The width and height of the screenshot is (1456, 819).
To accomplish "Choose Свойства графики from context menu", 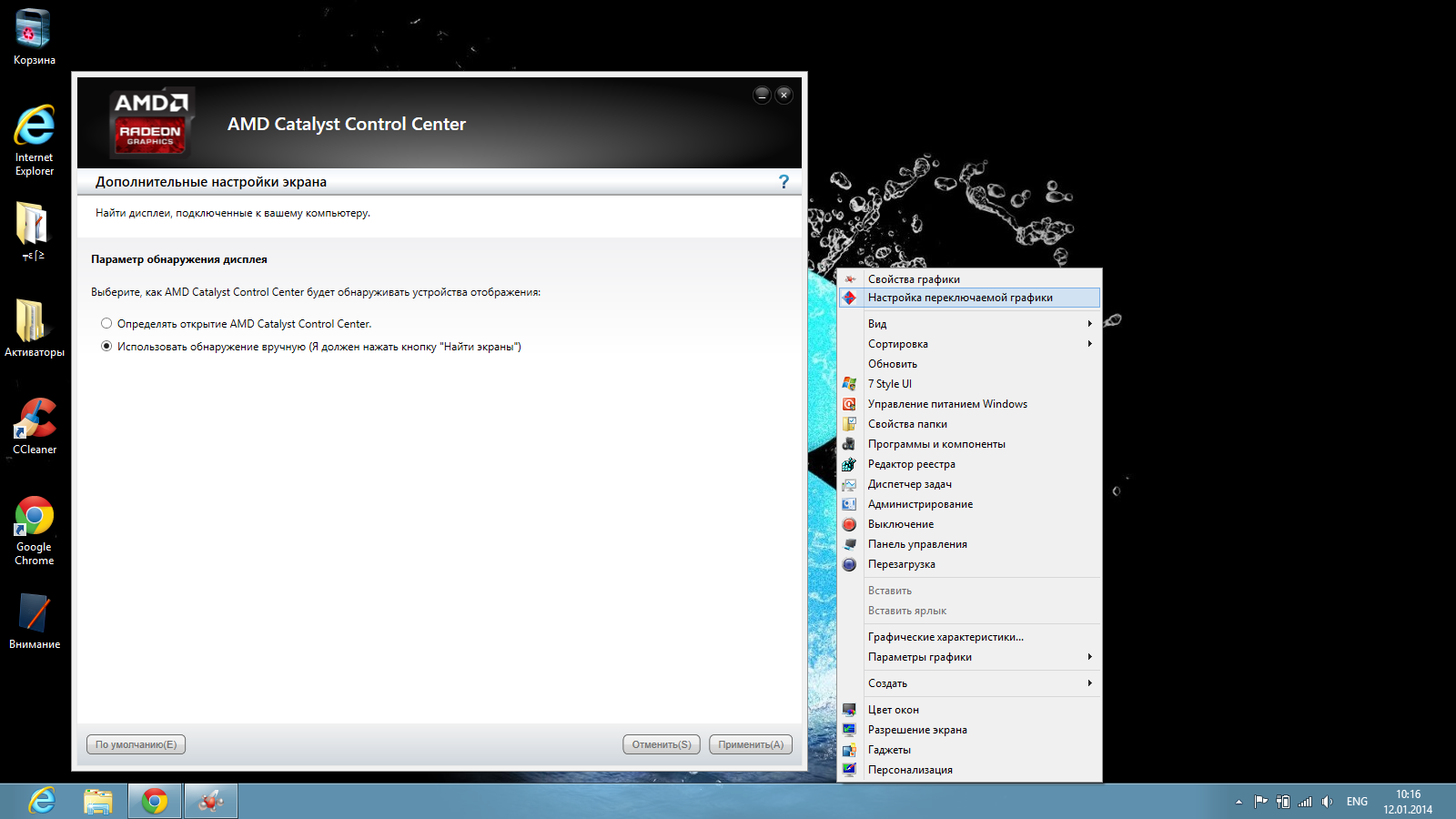I will coord(969,279).
